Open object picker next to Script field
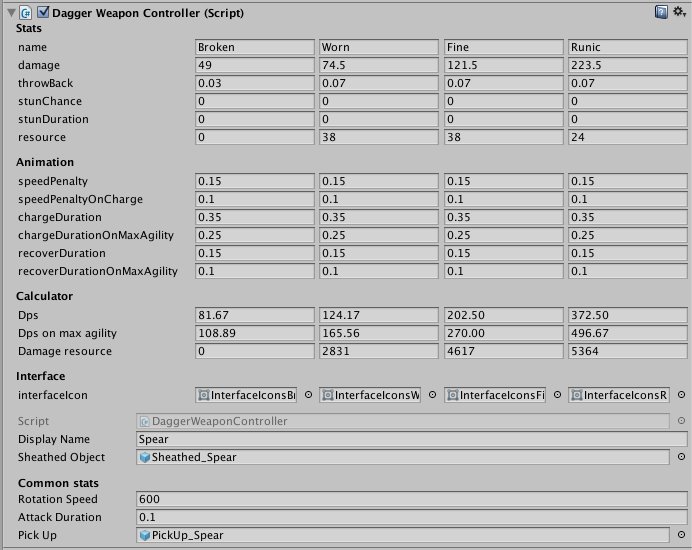This screenshot has width=692, height=550. (x=681, y=421)
